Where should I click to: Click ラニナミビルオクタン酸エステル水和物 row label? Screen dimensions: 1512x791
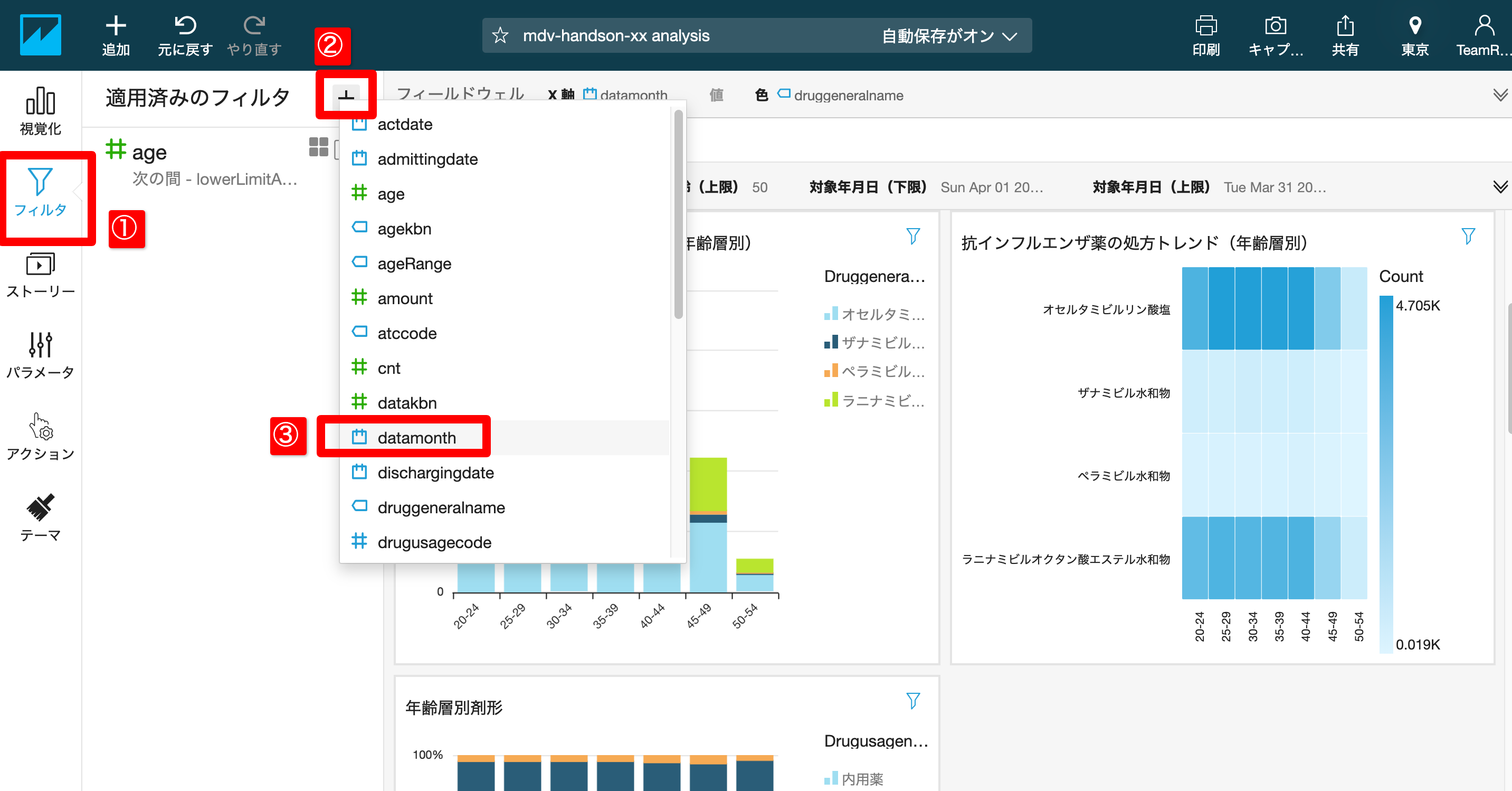(1066, 559)
